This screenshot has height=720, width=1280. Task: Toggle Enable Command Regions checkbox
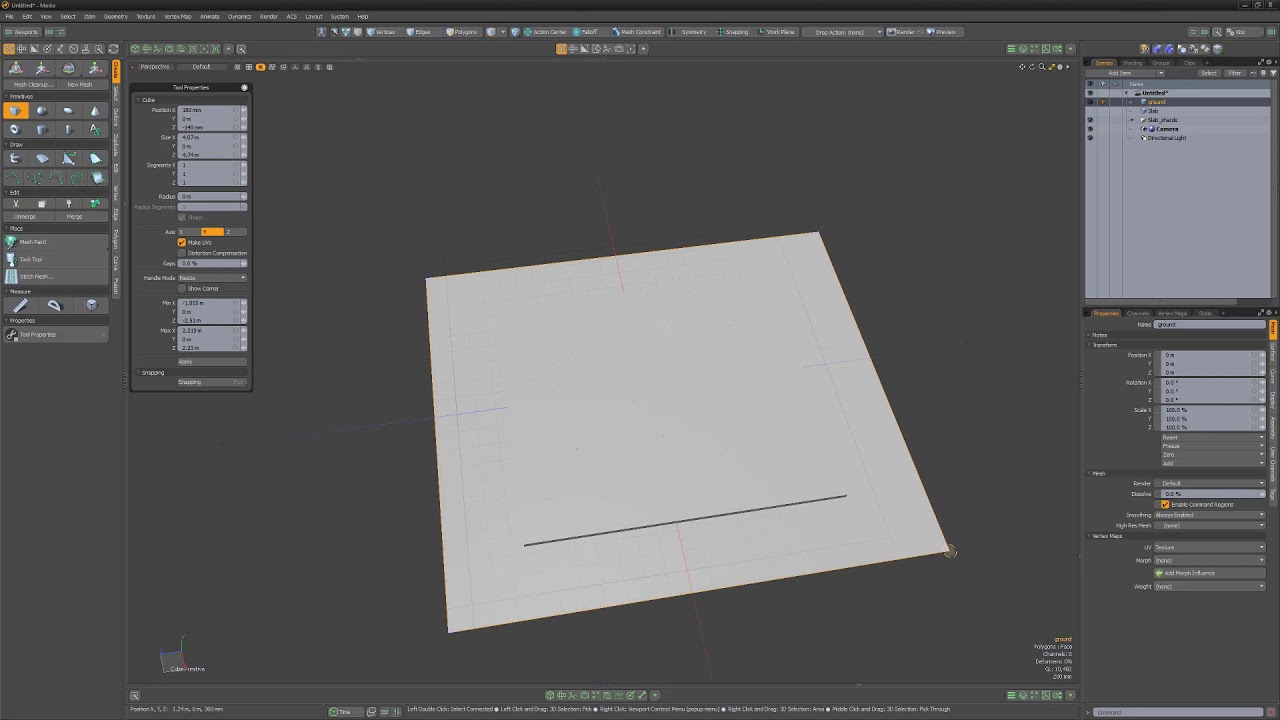[1165, 504]
